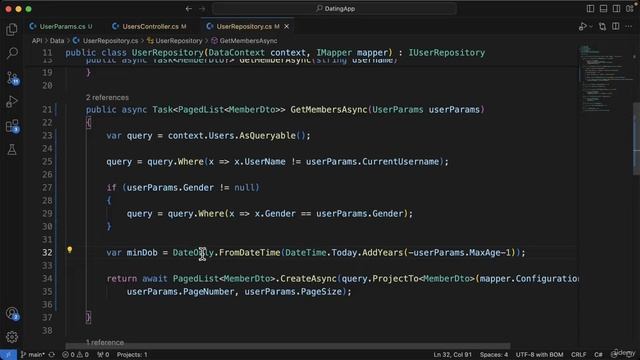Open the editor More Actions menu
This screenshot has width=640, height=360.
coord(629,27)
